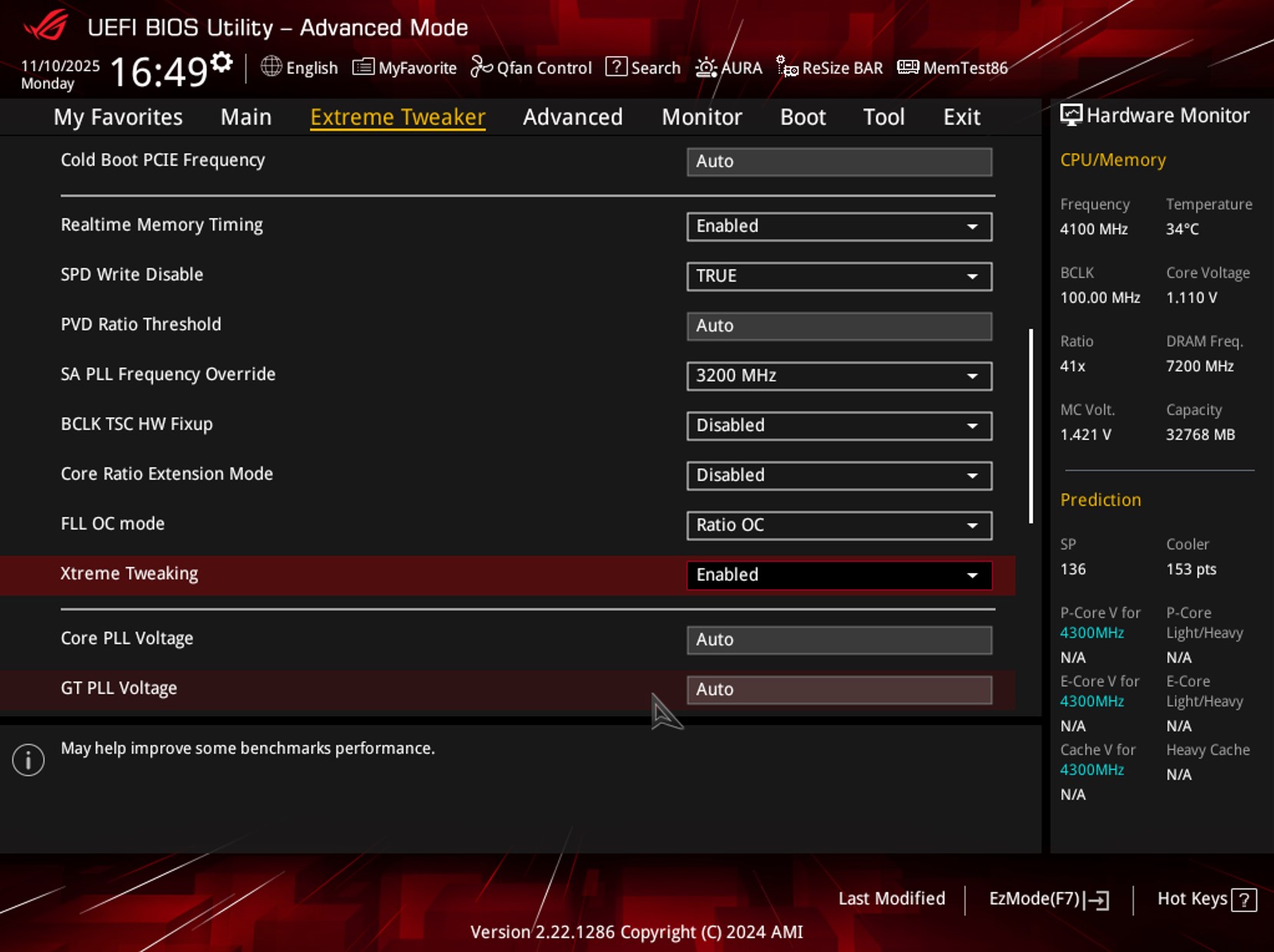Open the clock settings gear icon
The width and height of the screenshot is (1274, 952).
click(x=222, y=62)
